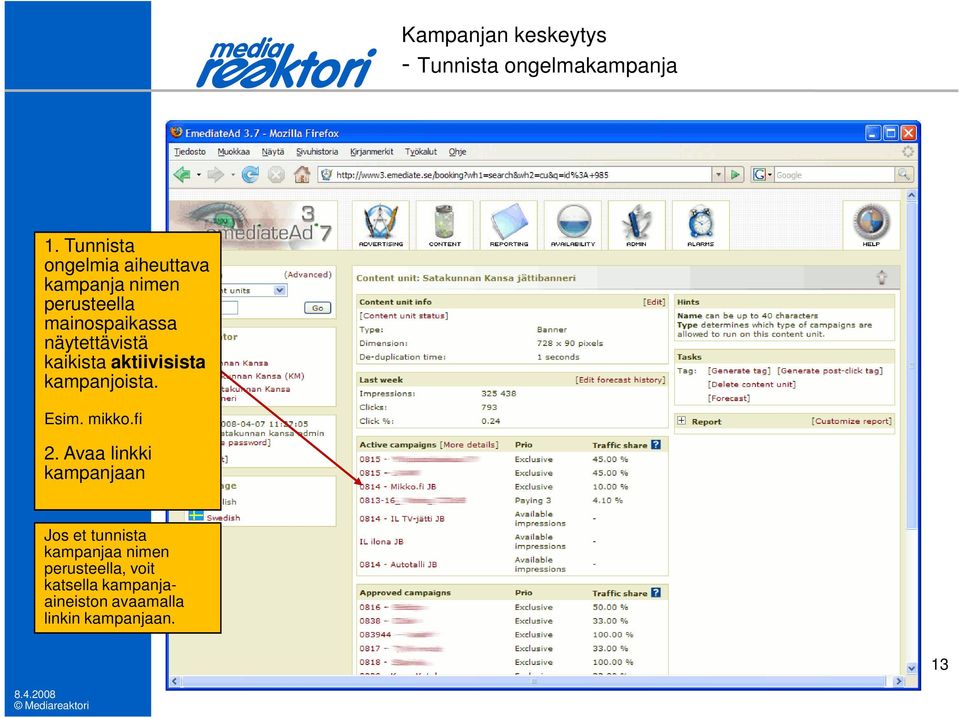The height and width of the screenshot is (718, 959).
Task: Click Edit forecast history link
Action: point(620,380)
